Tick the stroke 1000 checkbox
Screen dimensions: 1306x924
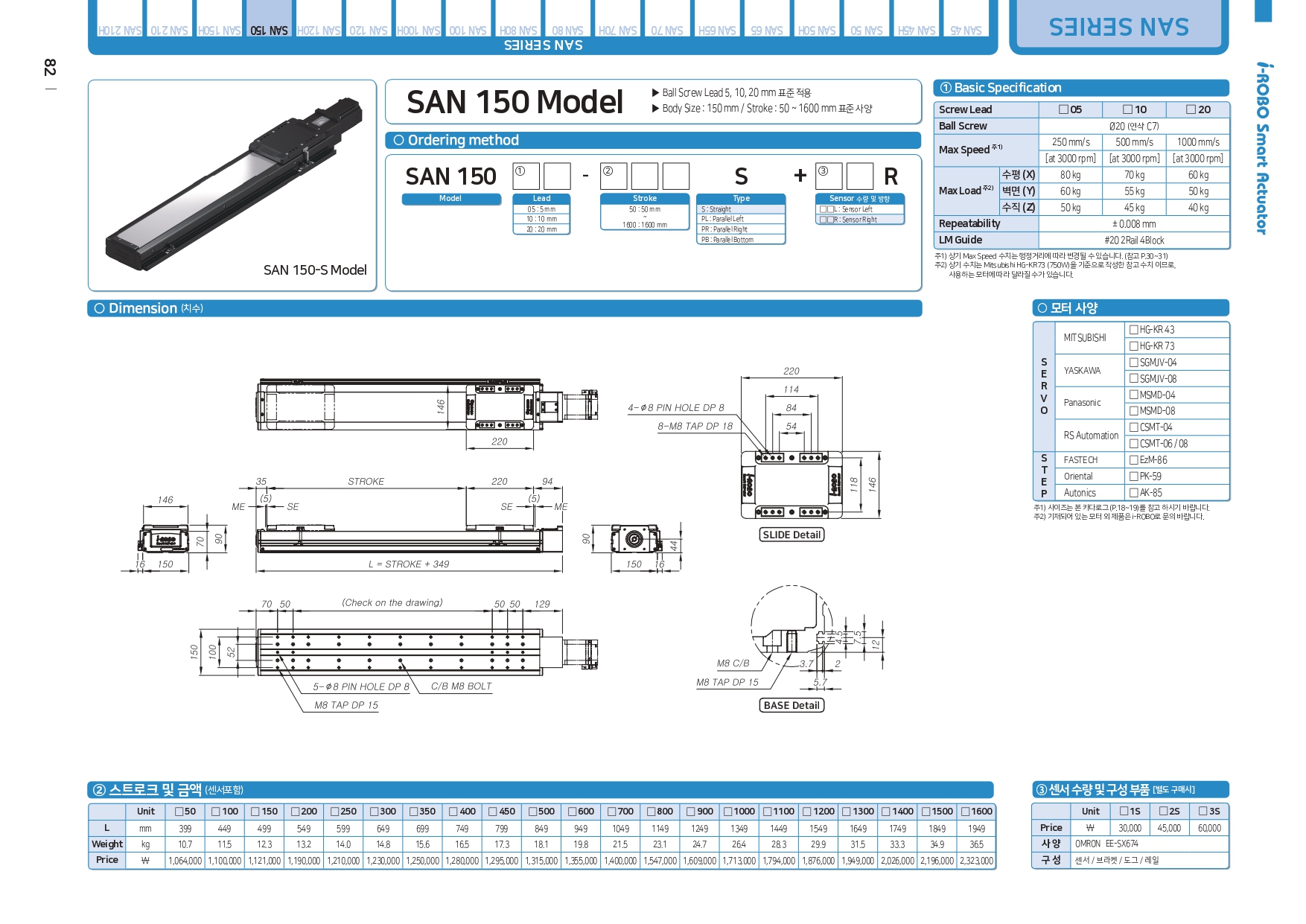point(728,812)
